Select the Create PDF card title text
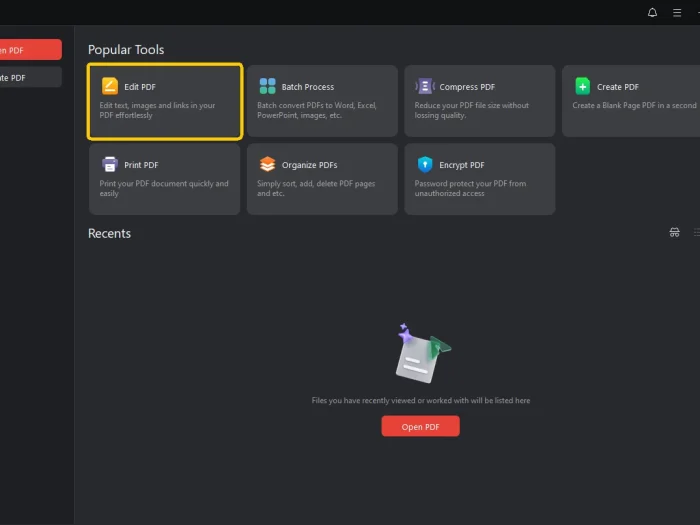700x525 pixels. coord(618,87)
